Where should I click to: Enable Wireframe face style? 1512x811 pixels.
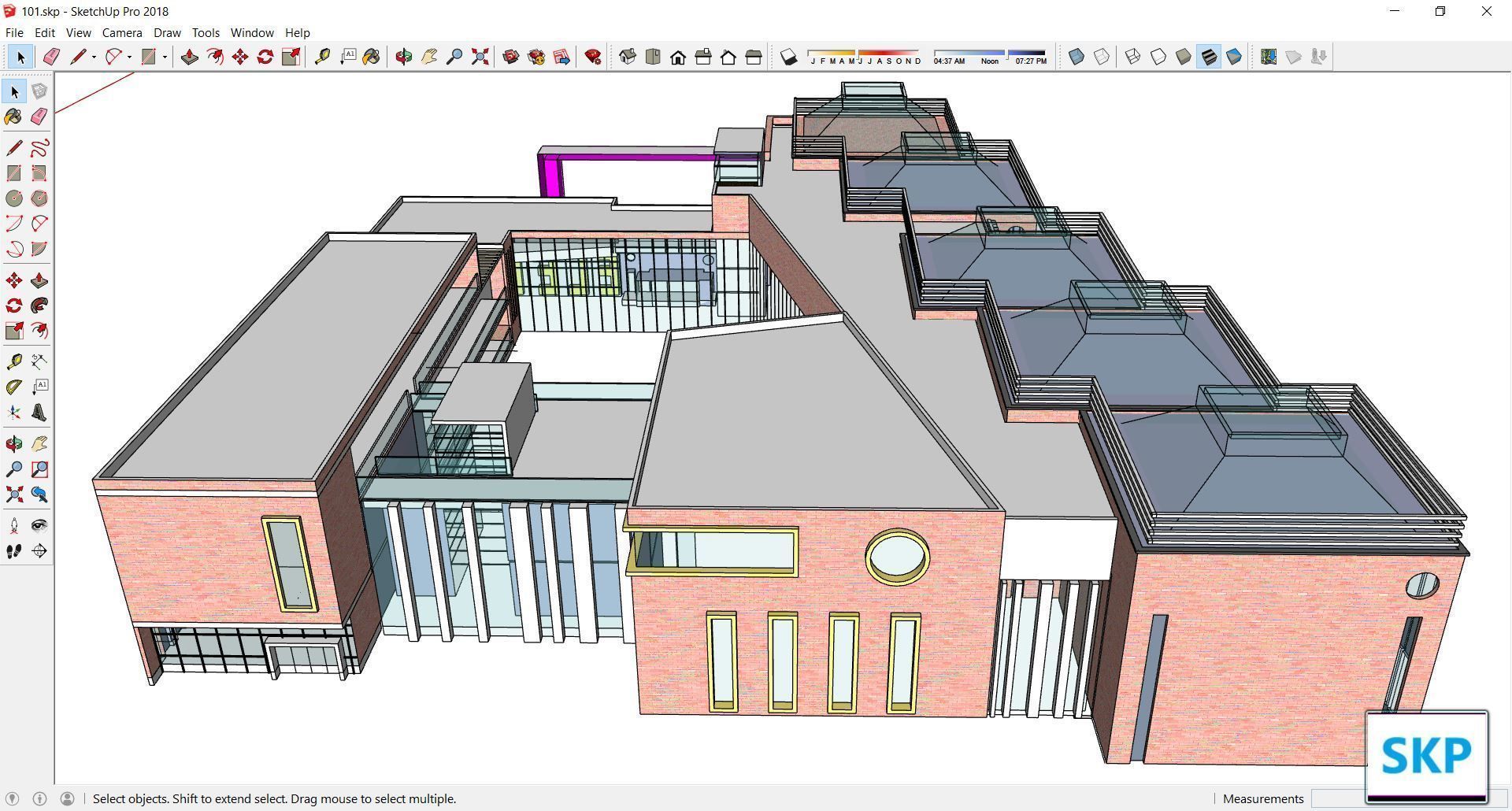pos(1133,57)
